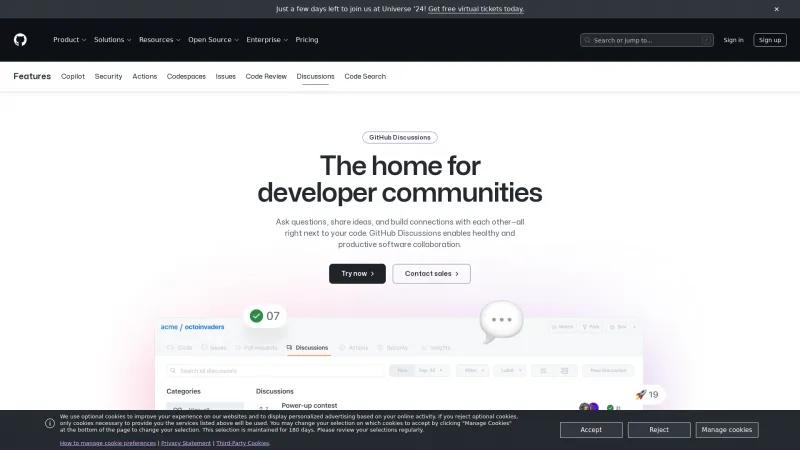This screenshot has width=800, height=450.
Task: Expand the Product menu
Action: coord(69,40)
